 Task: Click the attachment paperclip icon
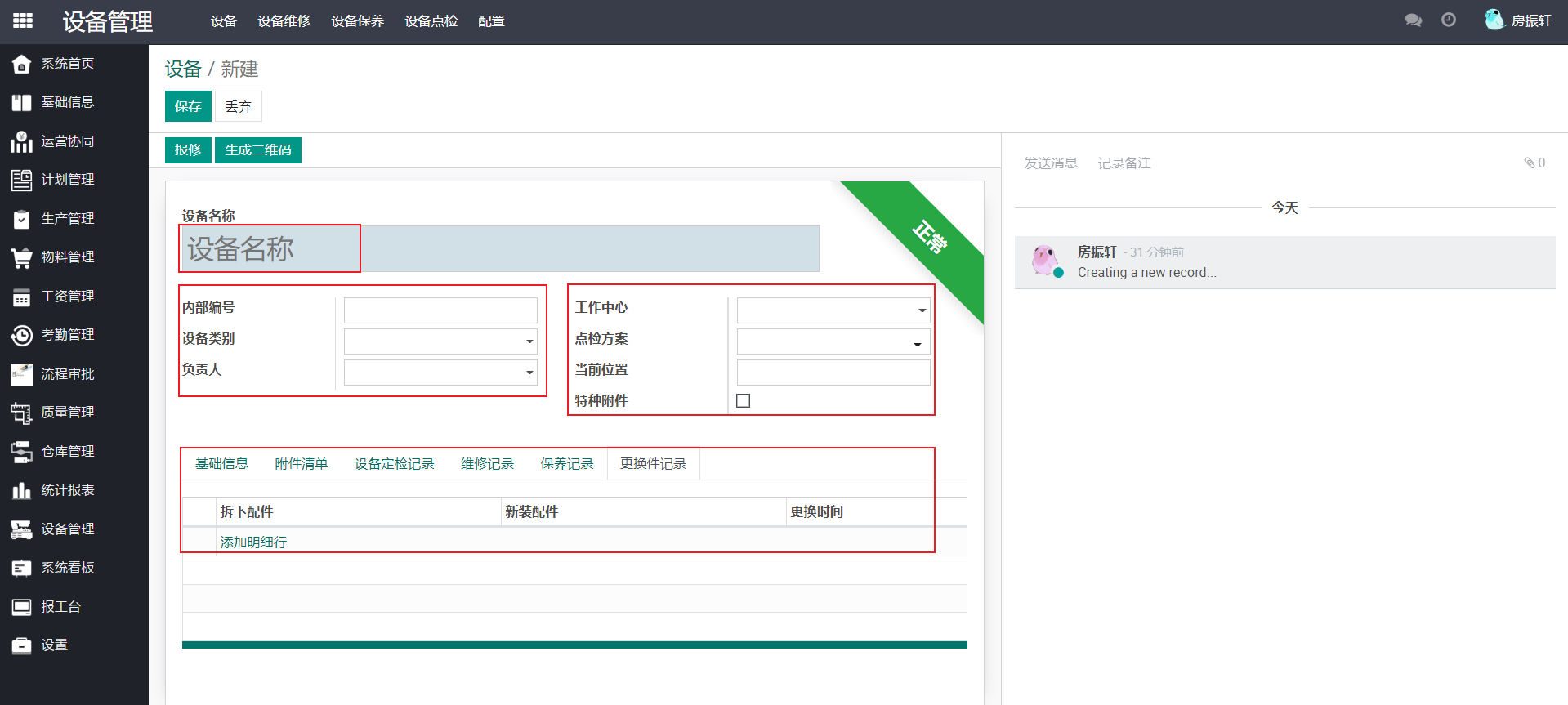[x=1530, y=163]
